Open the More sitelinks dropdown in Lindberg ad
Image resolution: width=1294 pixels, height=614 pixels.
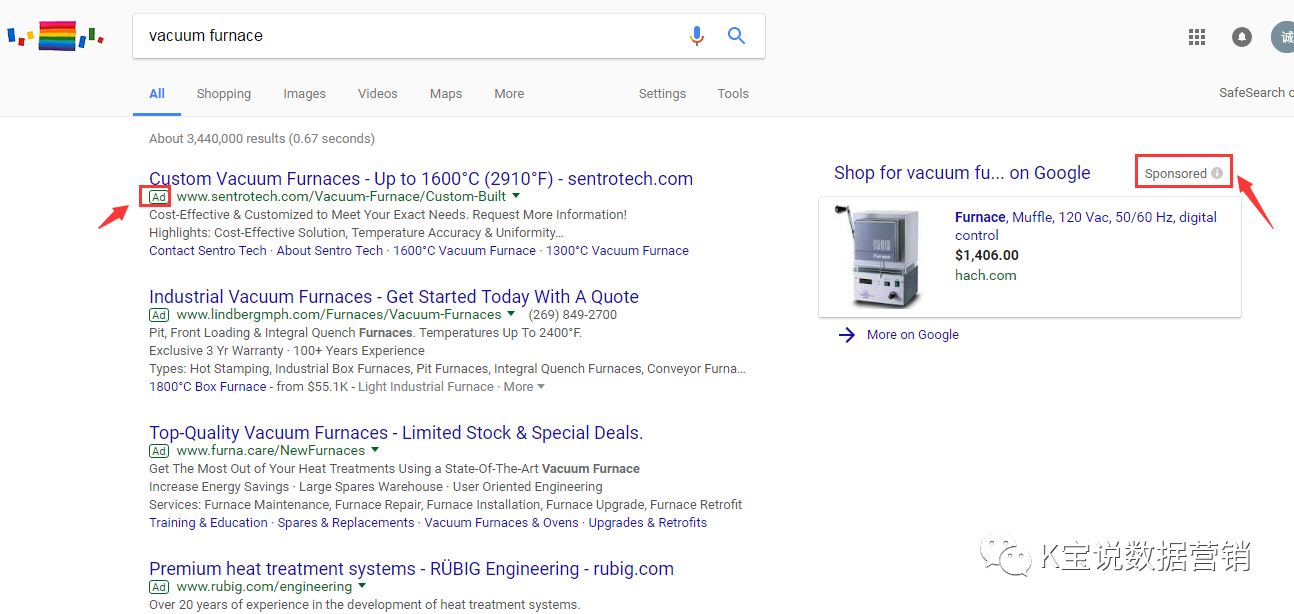[x=524, y=387]
